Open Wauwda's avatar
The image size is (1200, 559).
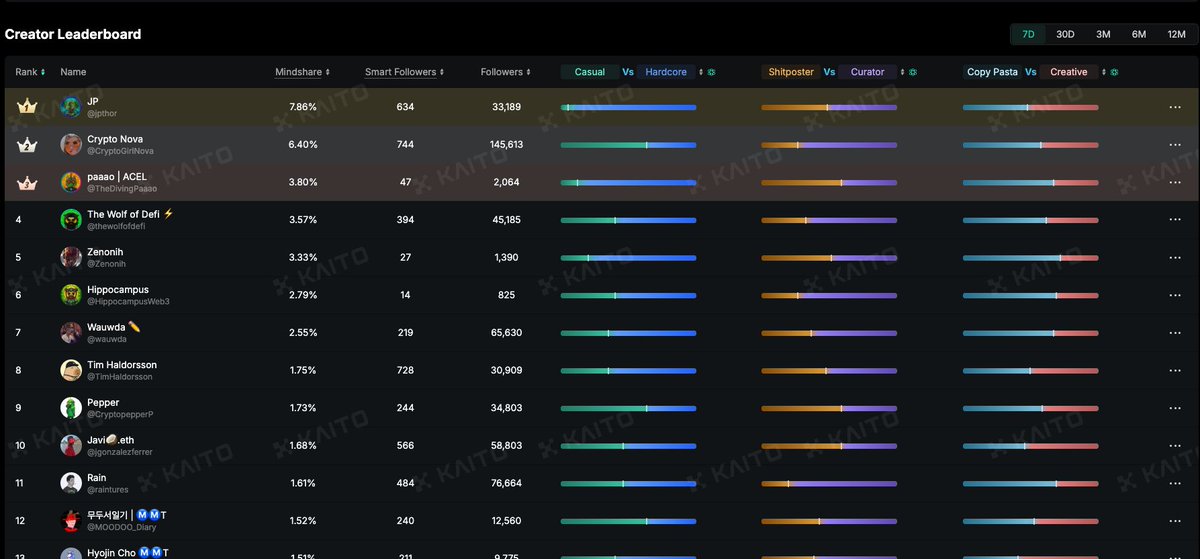coord(71,332)
